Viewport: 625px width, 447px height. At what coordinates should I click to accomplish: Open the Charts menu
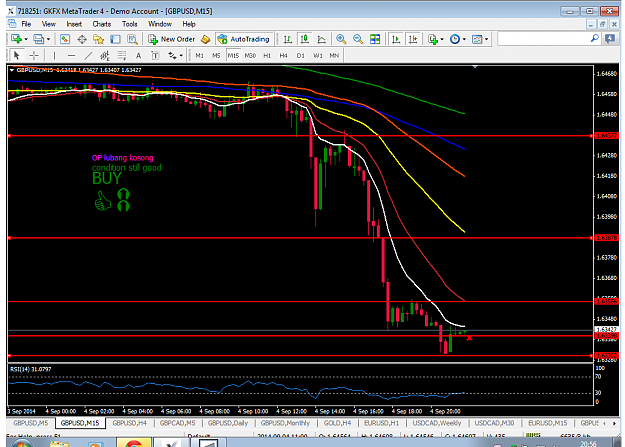(x=102, y=24)
